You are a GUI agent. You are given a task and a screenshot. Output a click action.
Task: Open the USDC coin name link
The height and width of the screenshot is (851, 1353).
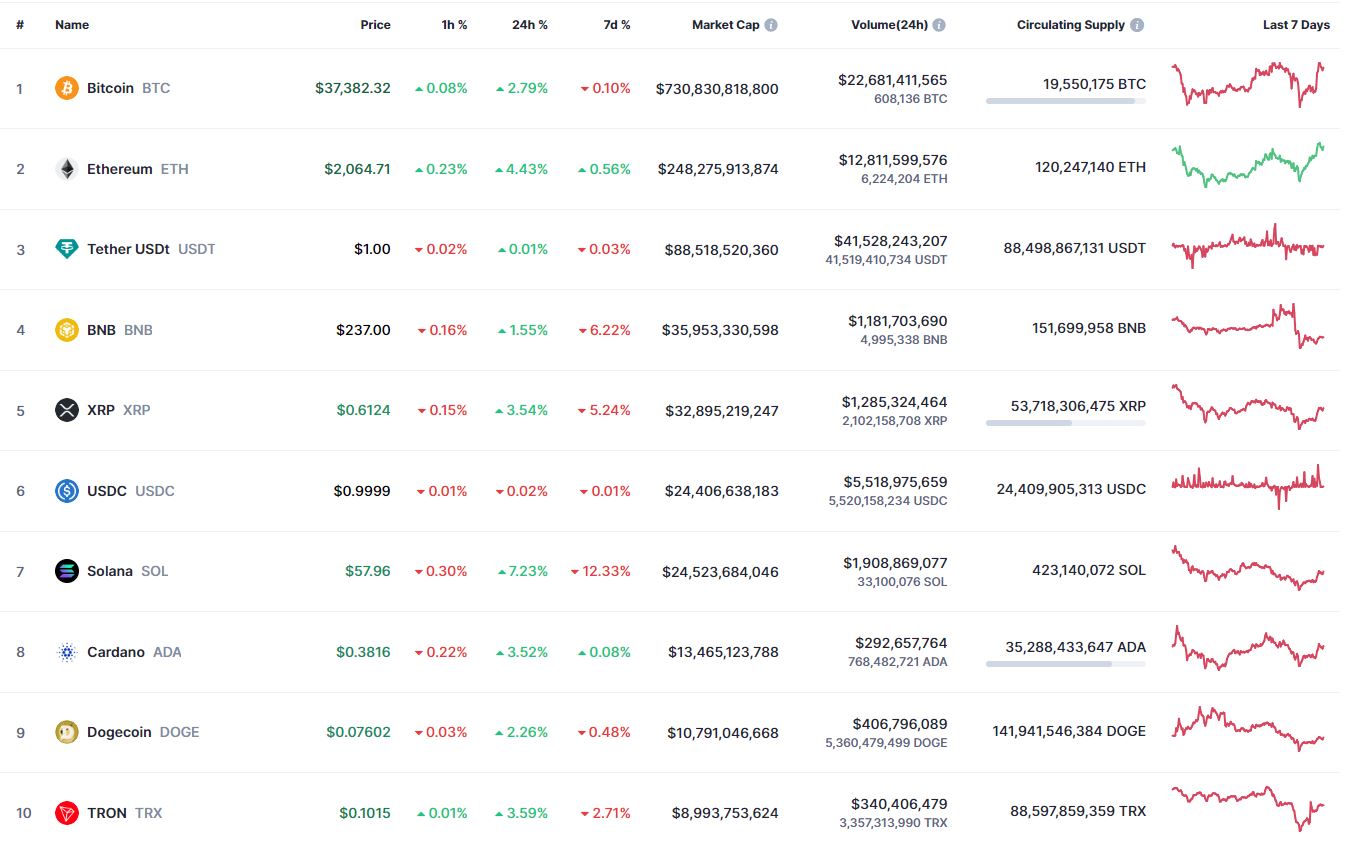(x=131, y=491)
